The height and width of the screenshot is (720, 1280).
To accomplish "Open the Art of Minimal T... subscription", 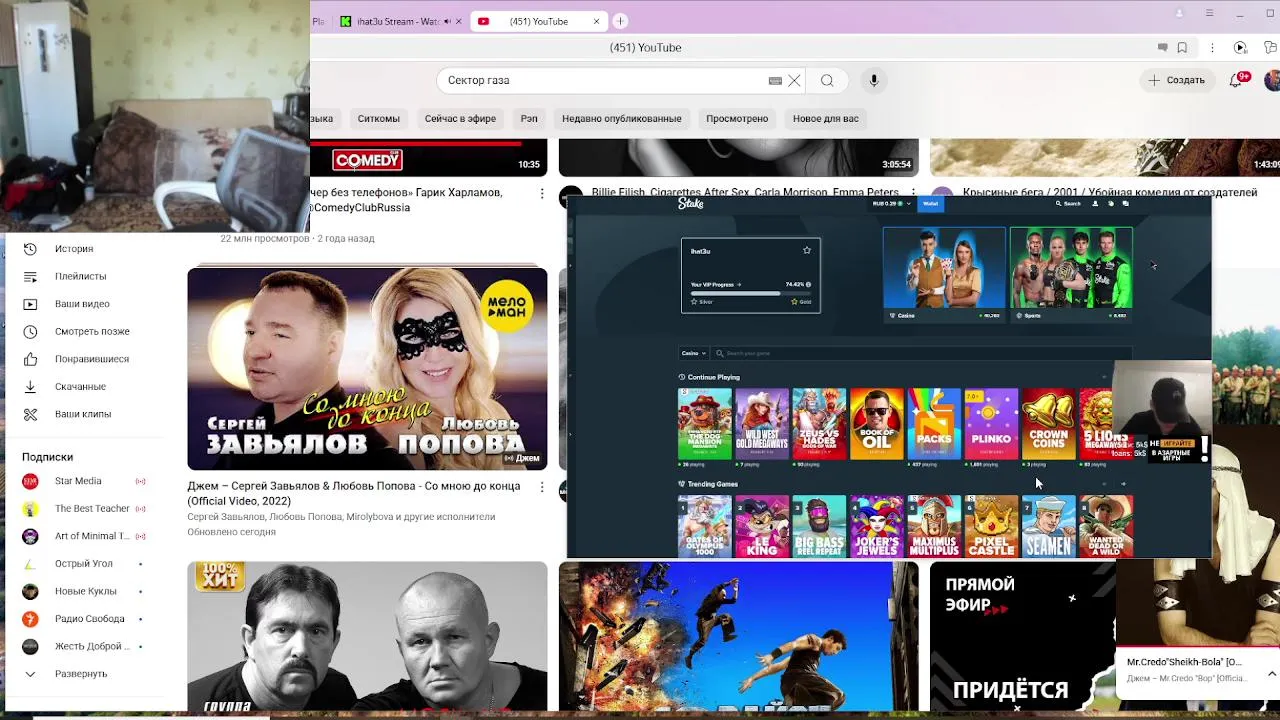I will coord(92,536).
